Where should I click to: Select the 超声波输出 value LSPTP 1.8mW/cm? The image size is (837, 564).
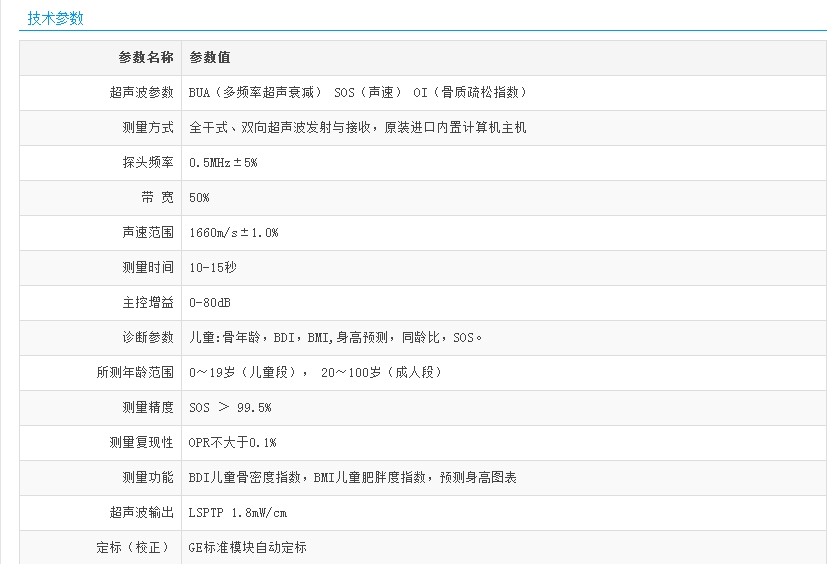[x=238, y=512]
